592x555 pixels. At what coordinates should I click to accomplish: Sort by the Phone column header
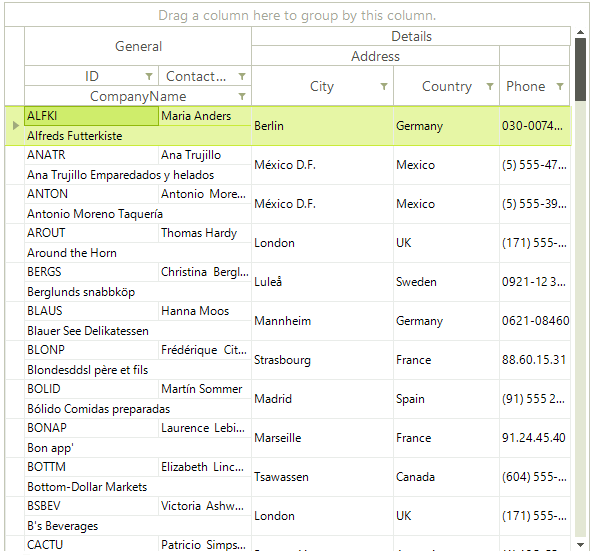pos(534,86)
